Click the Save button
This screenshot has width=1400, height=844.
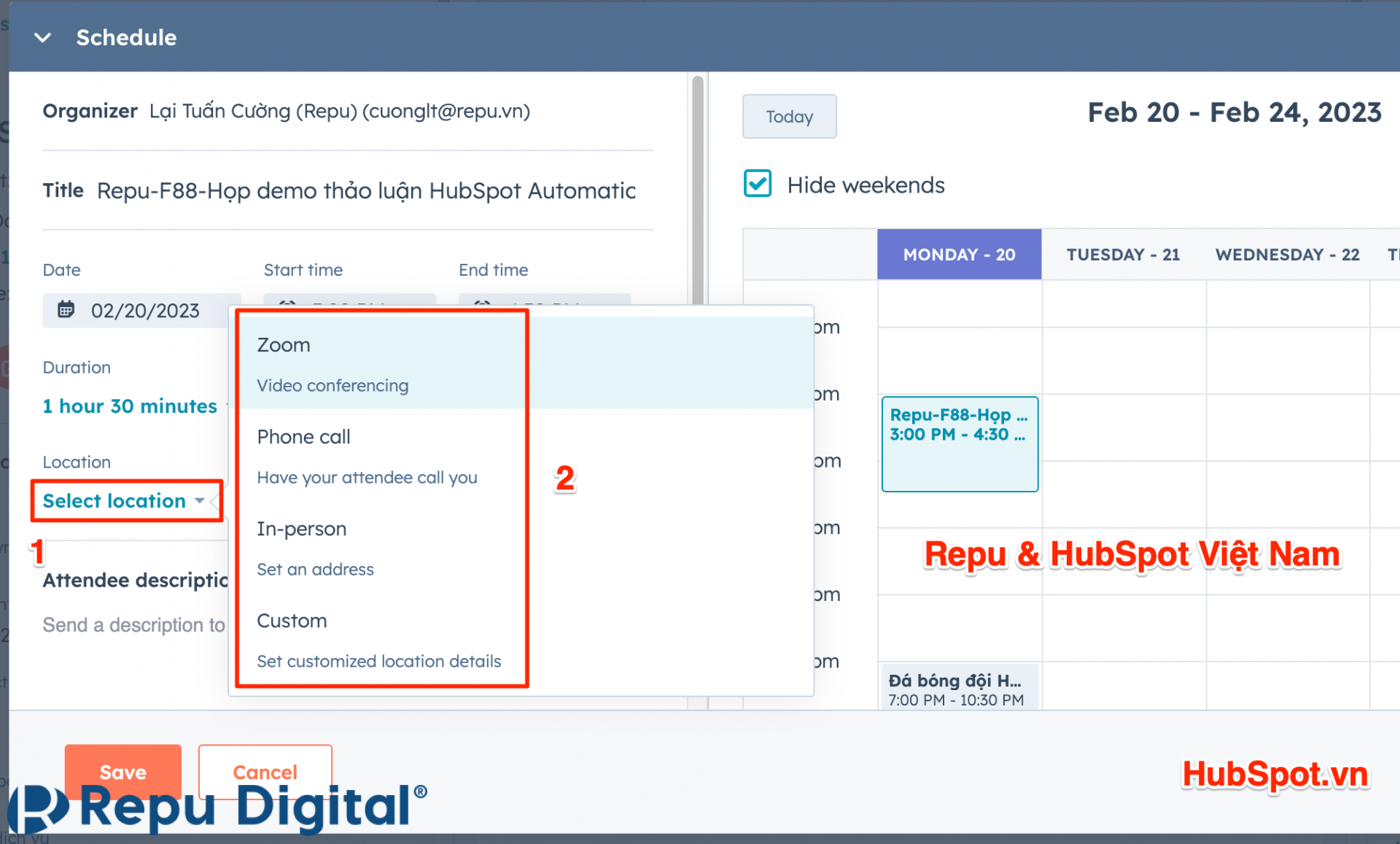point(122,772)
